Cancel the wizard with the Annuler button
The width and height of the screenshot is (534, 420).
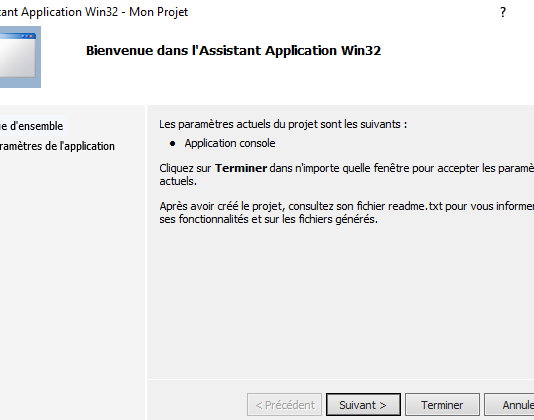pyautogui.click(x=509, y=405)
